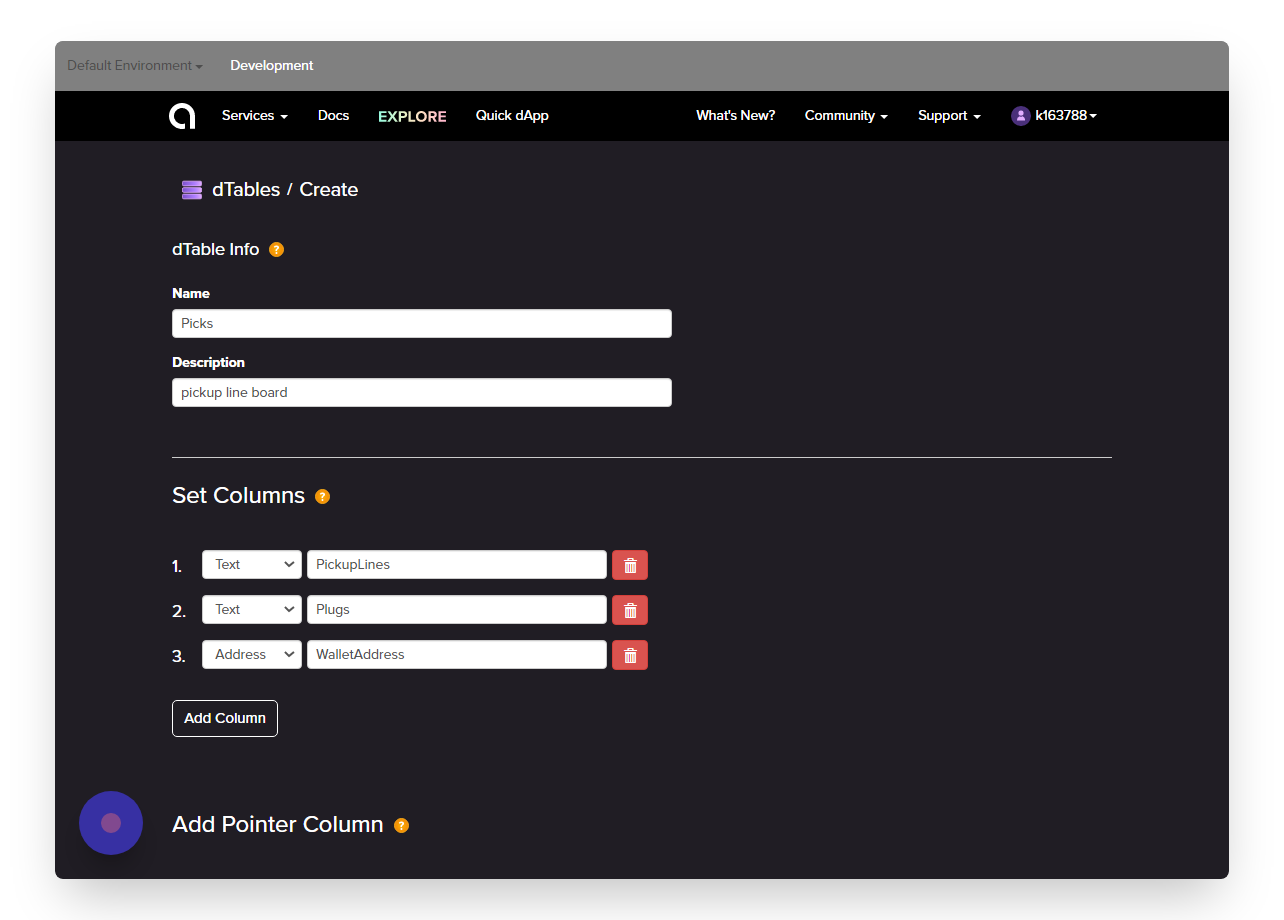The width and height of the screenshot is (1284, 920).
Task: Delete the Plugs column with trash icon
Action: click(630, 610)
